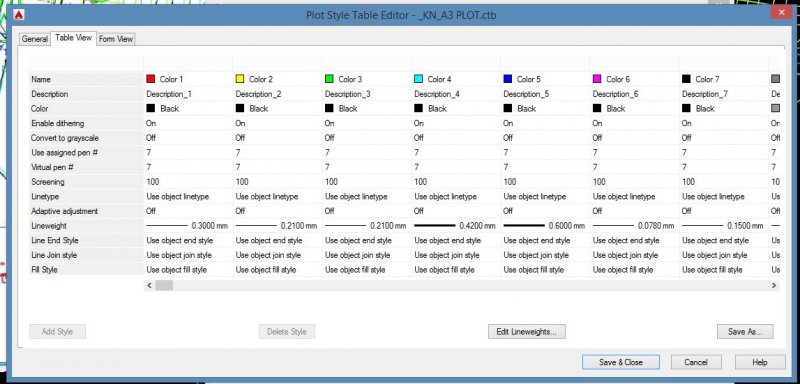
Task: Select the green Color 3 swatch
Action: click(329, 79)
